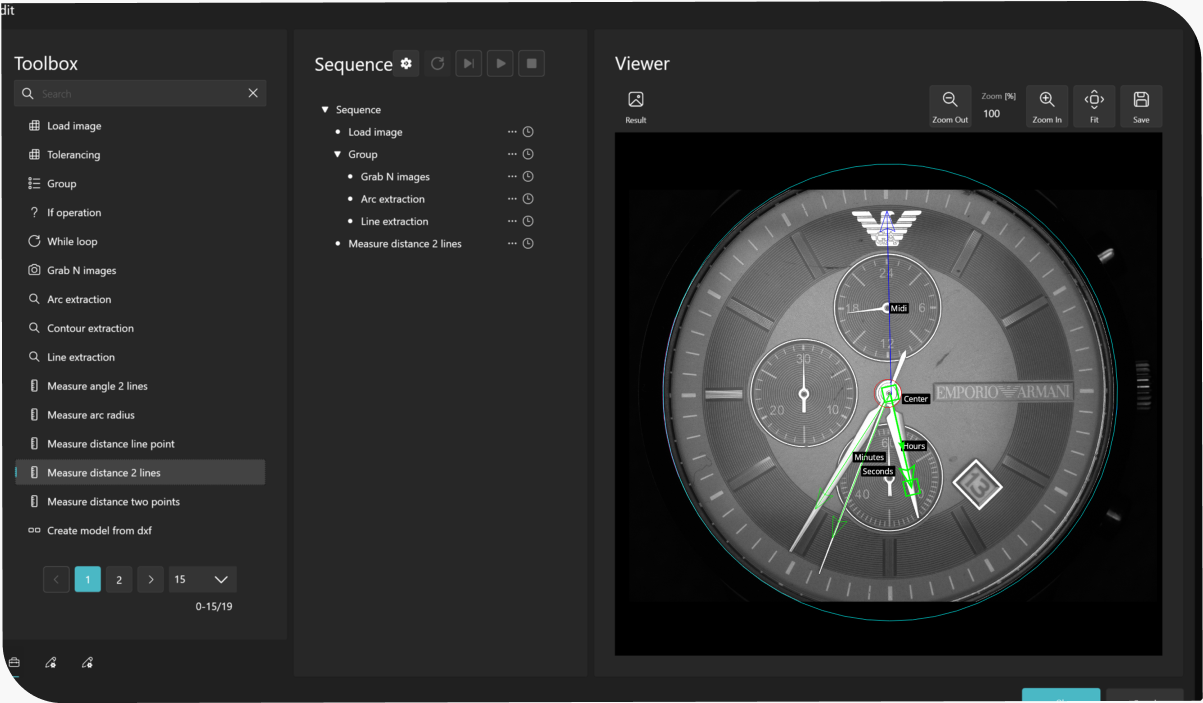Go to toolbox page 2
Image resolution: width=1203 pixels, height=703 pixels.
pos(119,579)
